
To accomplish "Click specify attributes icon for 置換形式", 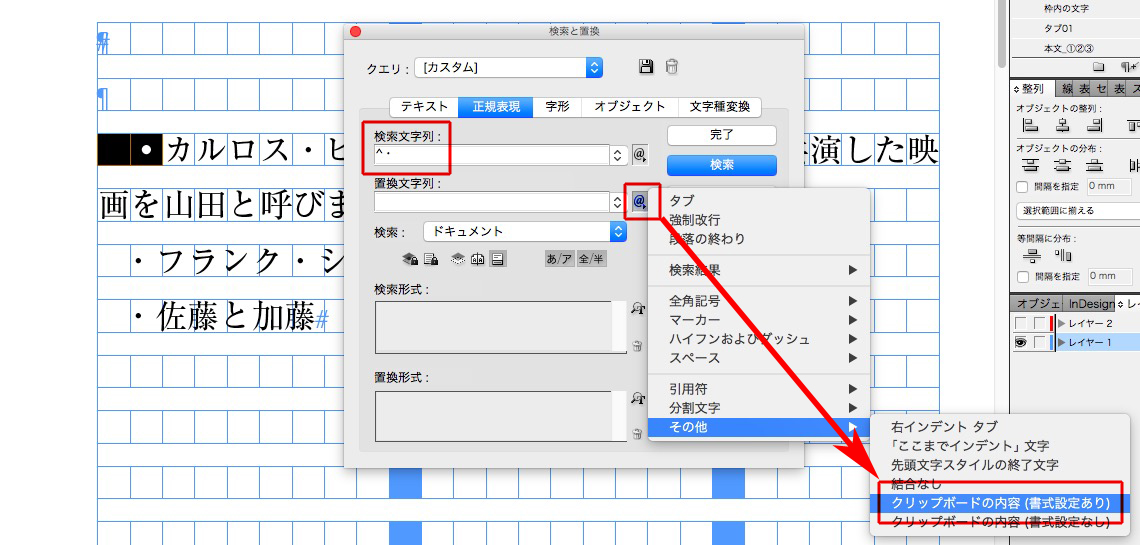I will 638,397.
